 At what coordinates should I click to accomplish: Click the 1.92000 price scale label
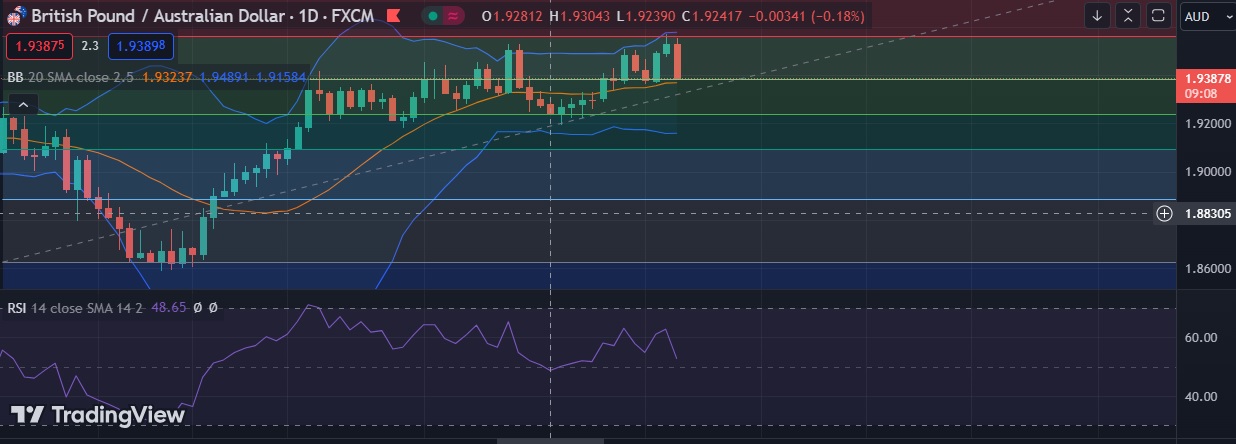(x=1207, y=123)
